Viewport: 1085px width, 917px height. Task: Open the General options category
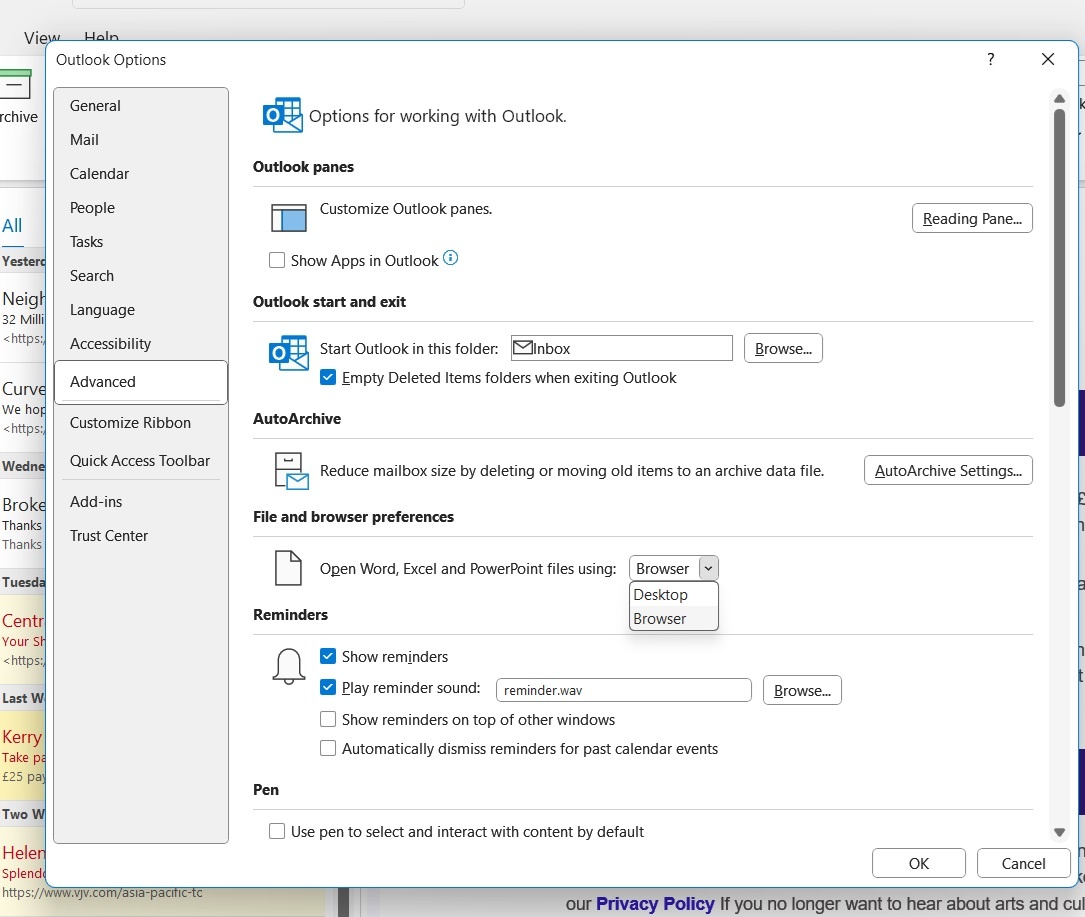point(140,106)
